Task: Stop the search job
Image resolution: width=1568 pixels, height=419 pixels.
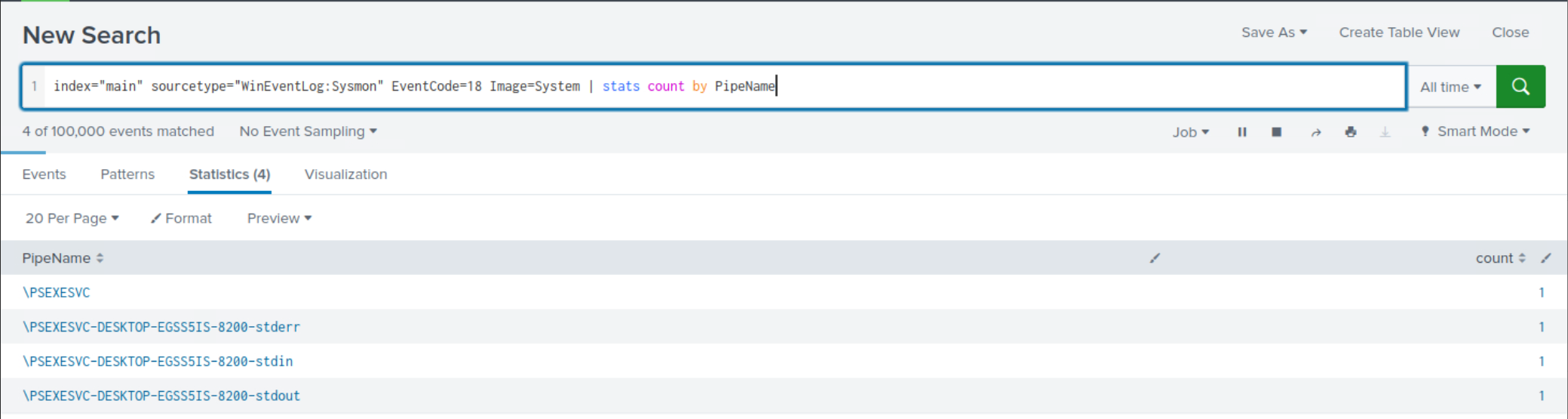Action: pos(1276,132)
